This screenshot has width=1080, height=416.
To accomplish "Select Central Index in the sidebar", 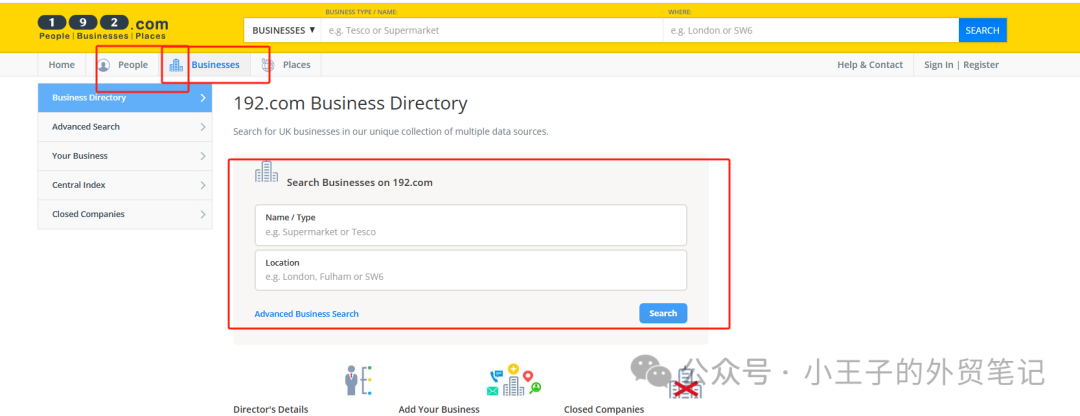I will (125, 185).
